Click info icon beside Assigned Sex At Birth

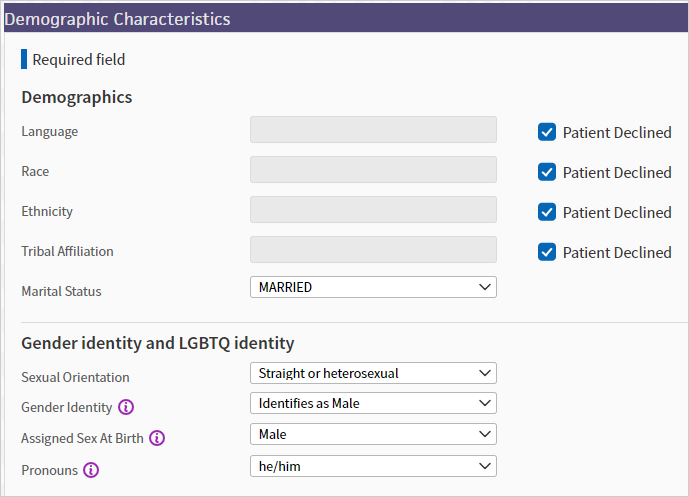pos(157,438)
